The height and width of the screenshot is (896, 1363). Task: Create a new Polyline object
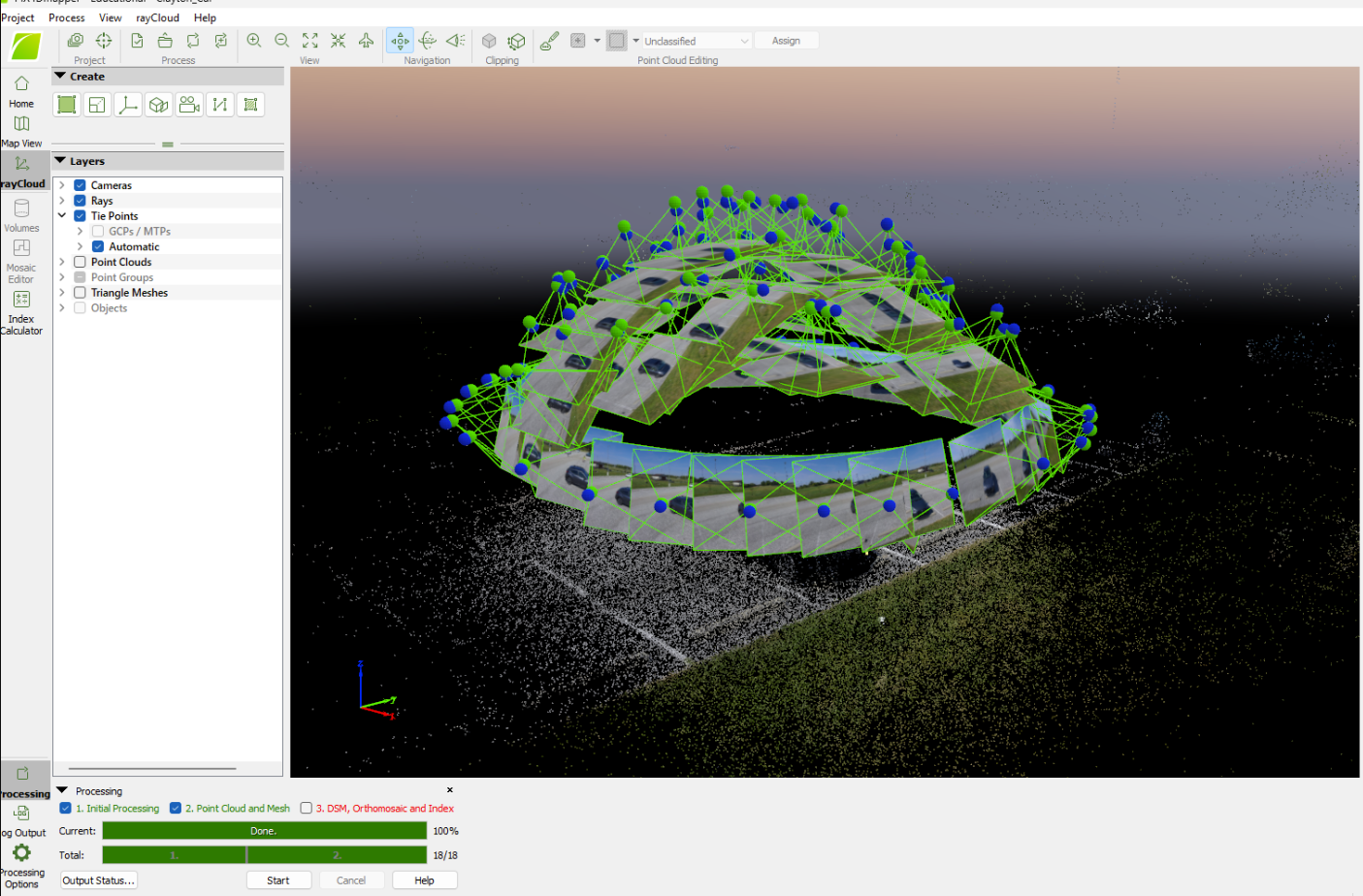(x=220, y=104)
